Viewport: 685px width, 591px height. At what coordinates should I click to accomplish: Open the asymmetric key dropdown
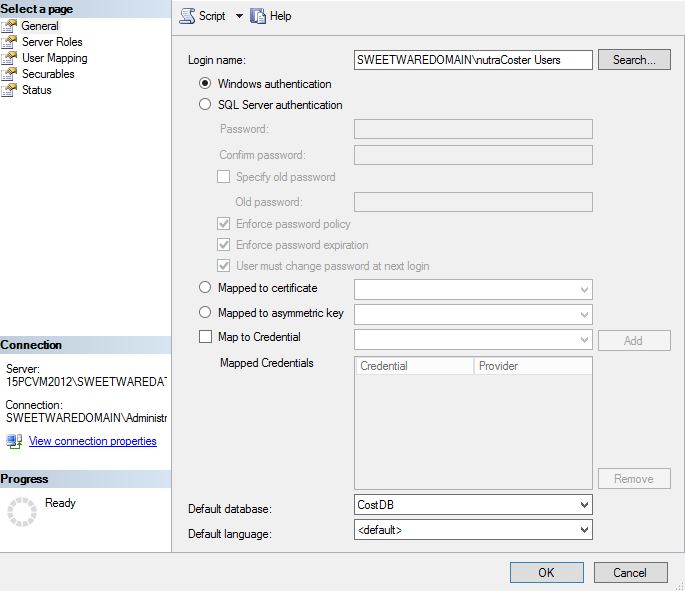[584, 315]
